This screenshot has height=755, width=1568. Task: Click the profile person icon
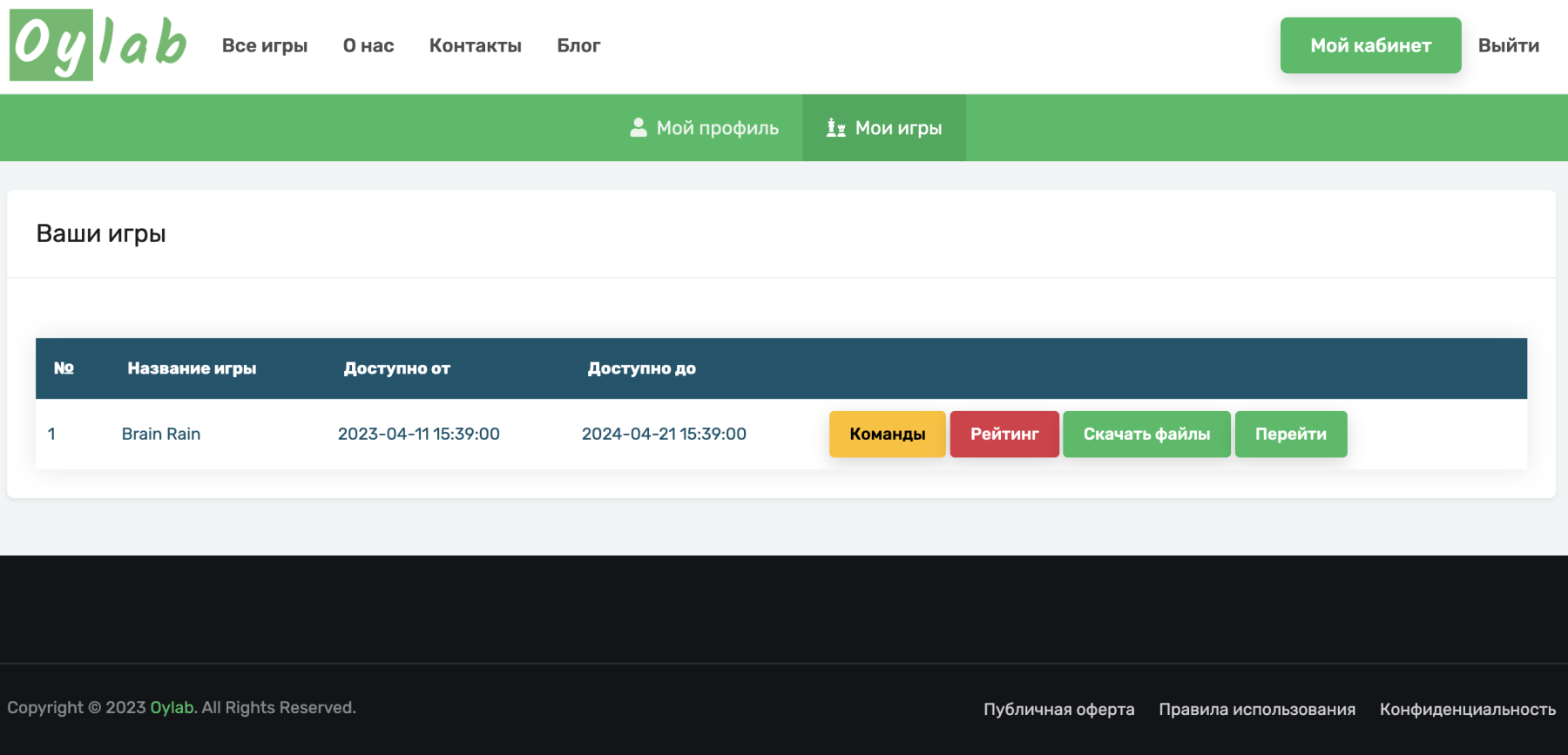639,128
